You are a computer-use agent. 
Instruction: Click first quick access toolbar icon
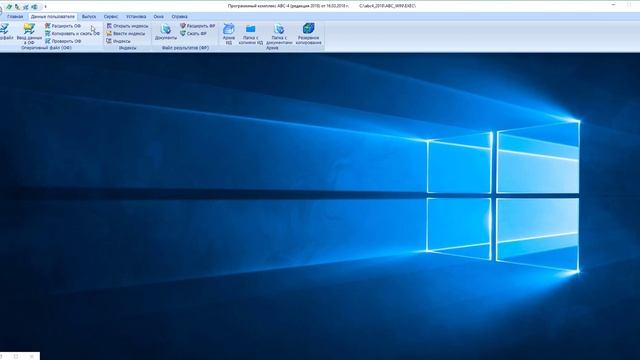tap(9, 7)
